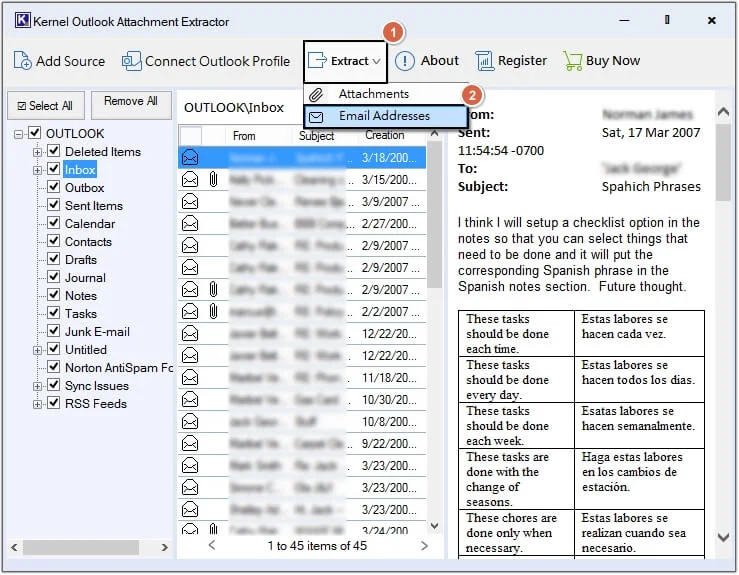Uncheck the Sent Items checkbox
The width and height of the screenshot is (739, 575).
click(x=54, y=205)
